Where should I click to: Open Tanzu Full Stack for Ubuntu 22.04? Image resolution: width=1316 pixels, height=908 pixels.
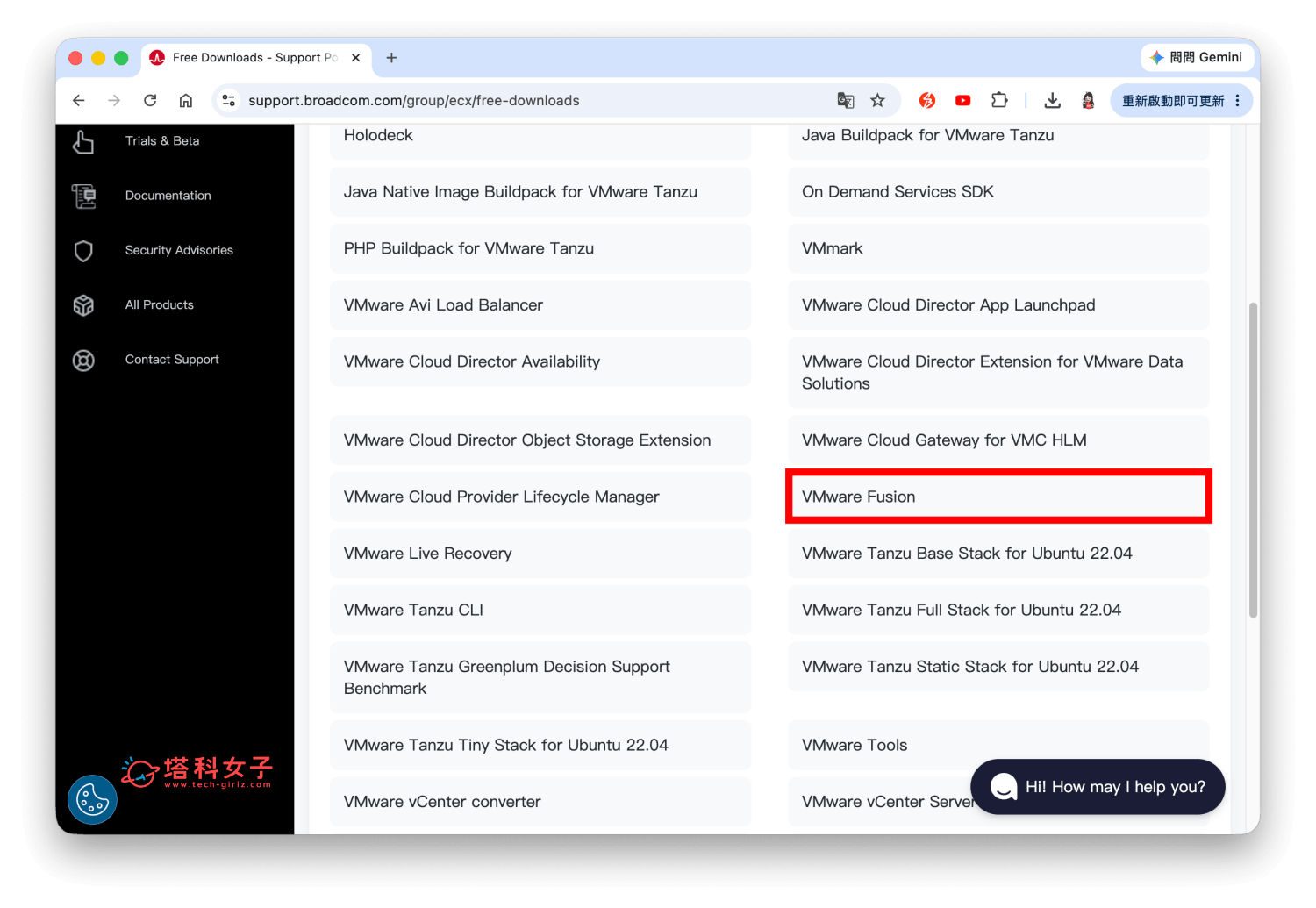pyautogui.click(x=998, y=610)
